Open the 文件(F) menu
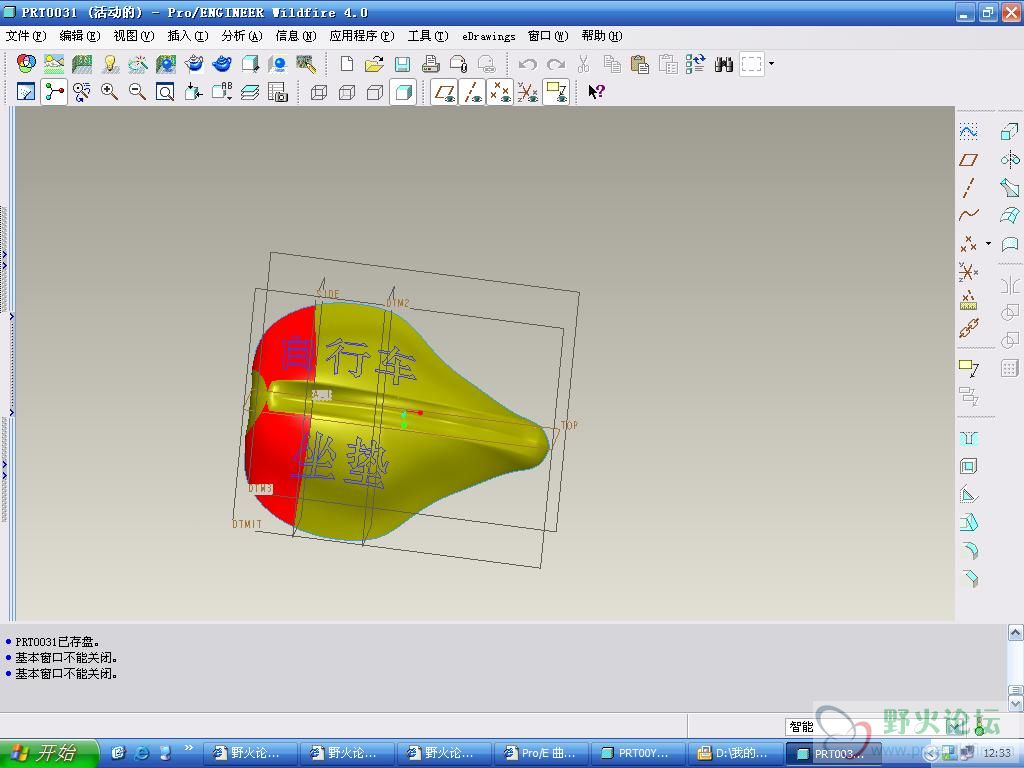 [x=26, y=36]
